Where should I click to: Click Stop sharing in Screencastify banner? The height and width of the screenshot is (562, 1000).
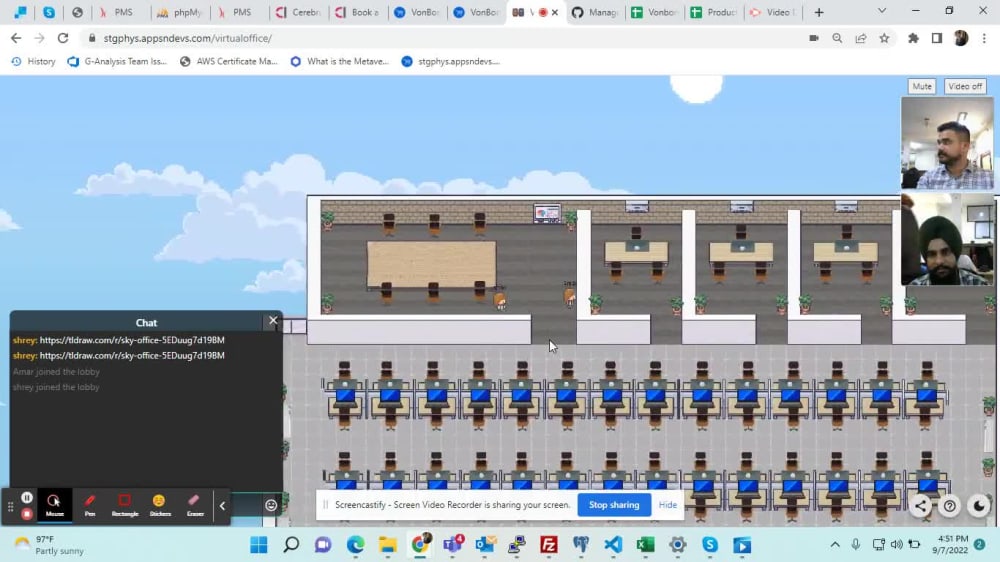[614, 505]
